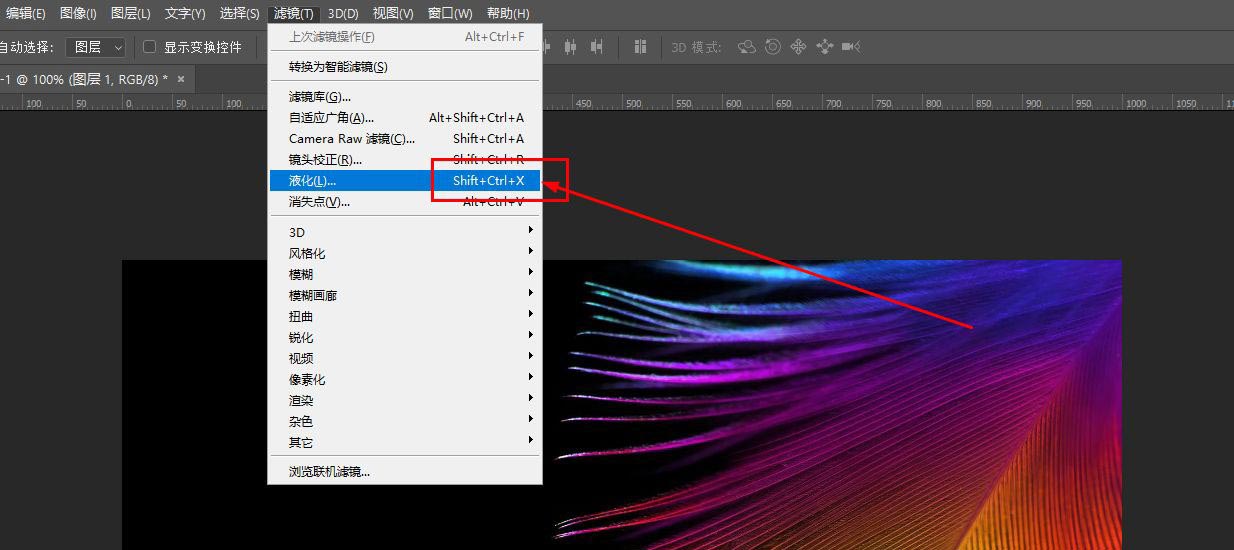
Task: Open the 图层 auto-select dropdown
Action: [96, 47]
